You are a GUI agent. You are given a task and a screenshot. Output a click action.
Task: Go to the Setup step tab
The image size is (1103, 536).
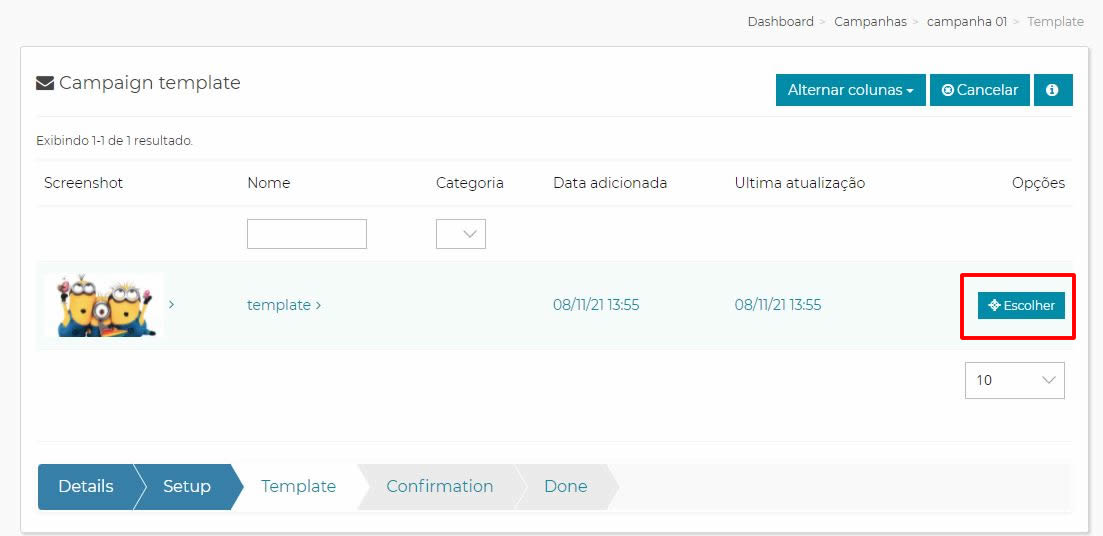click(x=187, y=486)
